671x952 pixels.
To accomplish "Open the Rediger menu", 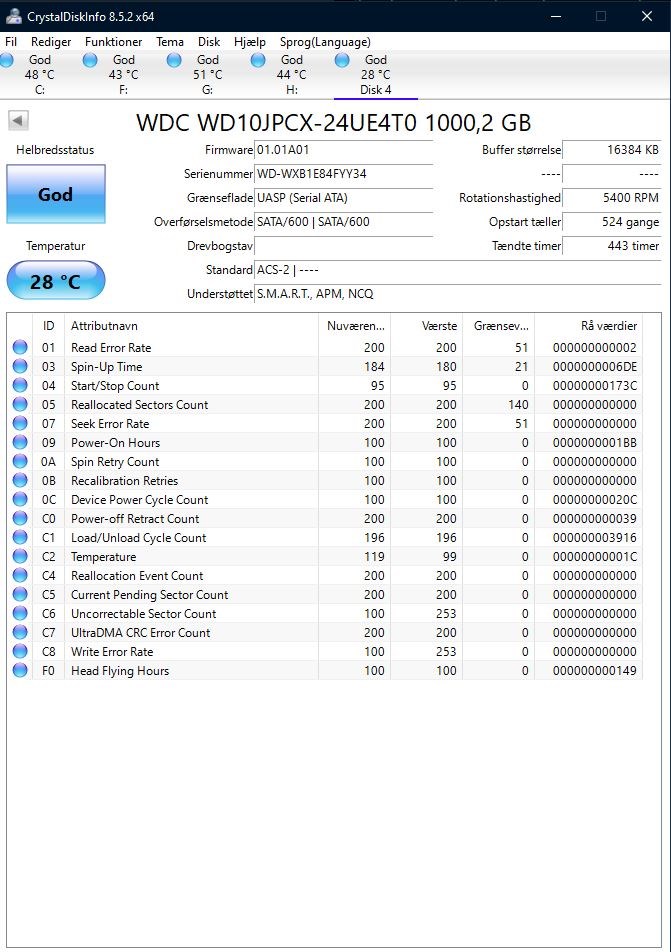I will click(x=51, y=42).
